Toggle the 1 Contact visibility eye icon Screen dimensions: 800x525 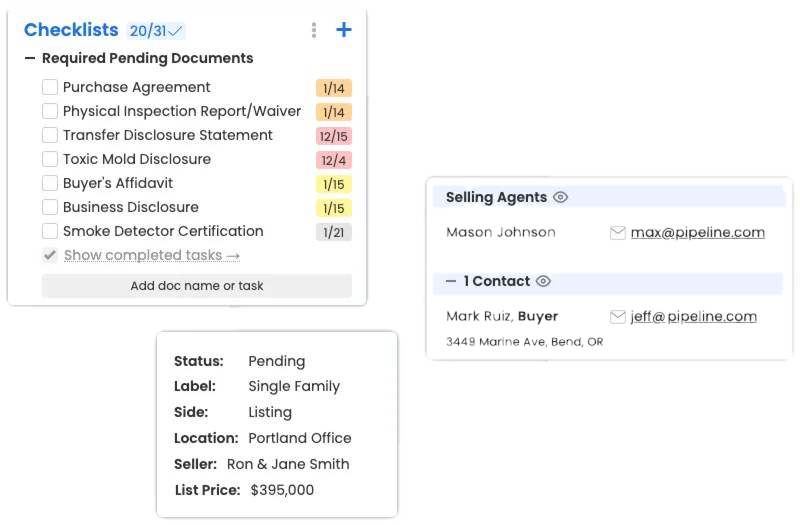point(543,281)
